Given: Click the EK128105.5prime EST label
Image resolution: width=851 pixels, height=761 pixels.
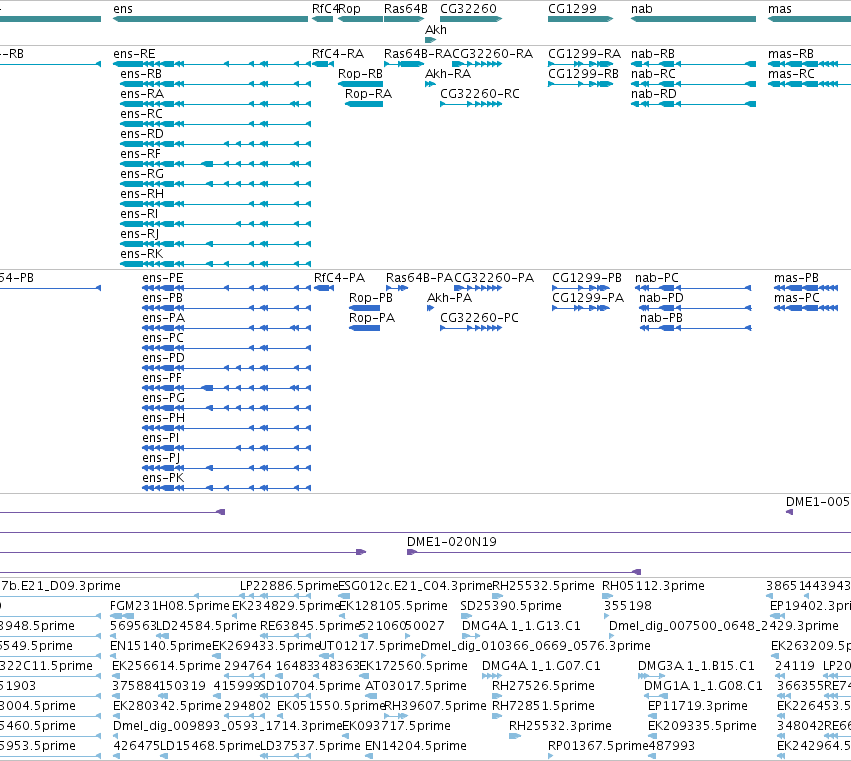Looking at the screenshot, I should [393, 606].
